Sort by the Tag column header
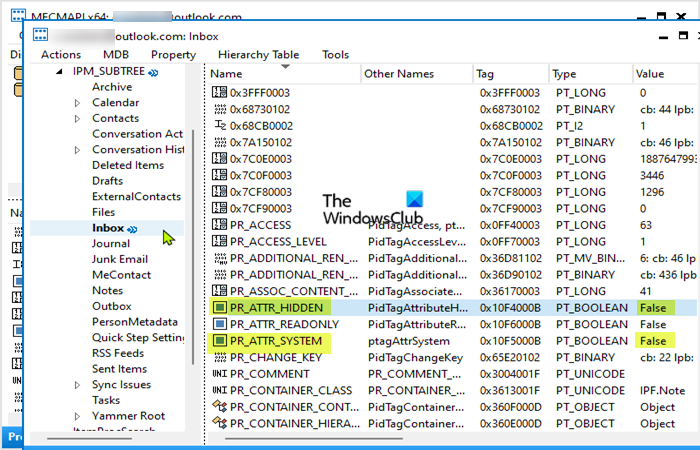The width and height of the screenshot is (700, 450). pyautogui.click(x=511, y=74)
